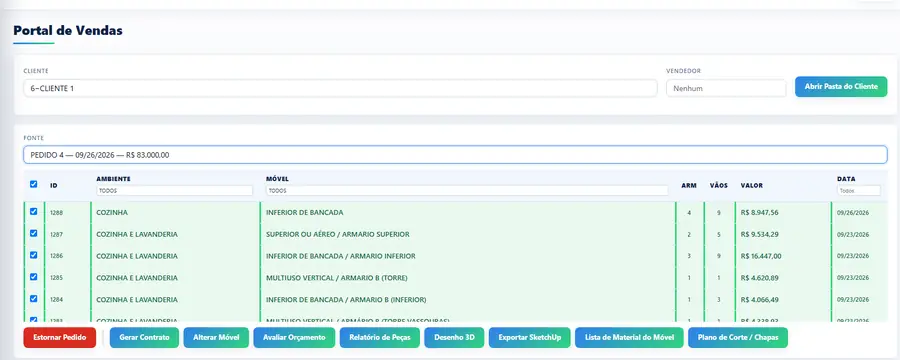Click the Gerar Contrato button
900x360 pixels.
pyautogui.click(x=145, y=338)
